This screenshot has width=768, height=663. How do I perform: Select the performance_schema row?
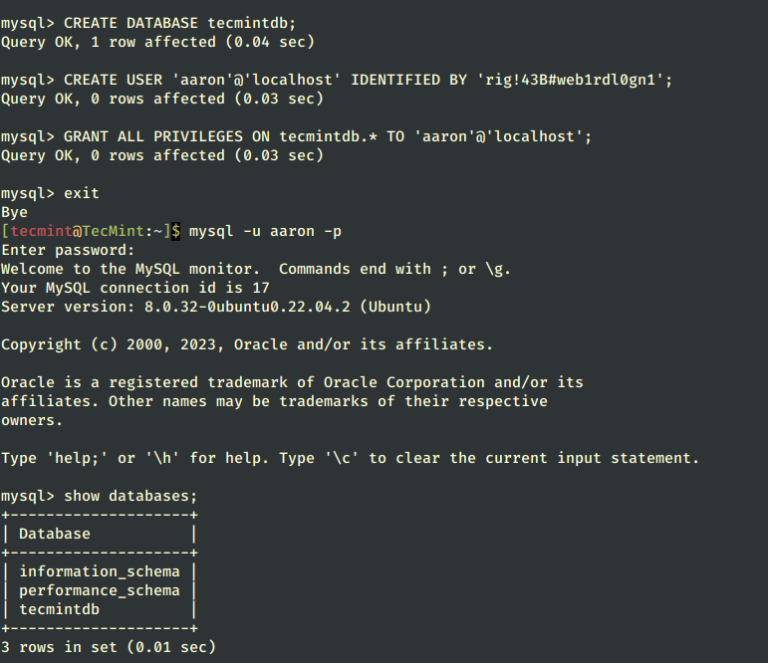click(99, 590)
